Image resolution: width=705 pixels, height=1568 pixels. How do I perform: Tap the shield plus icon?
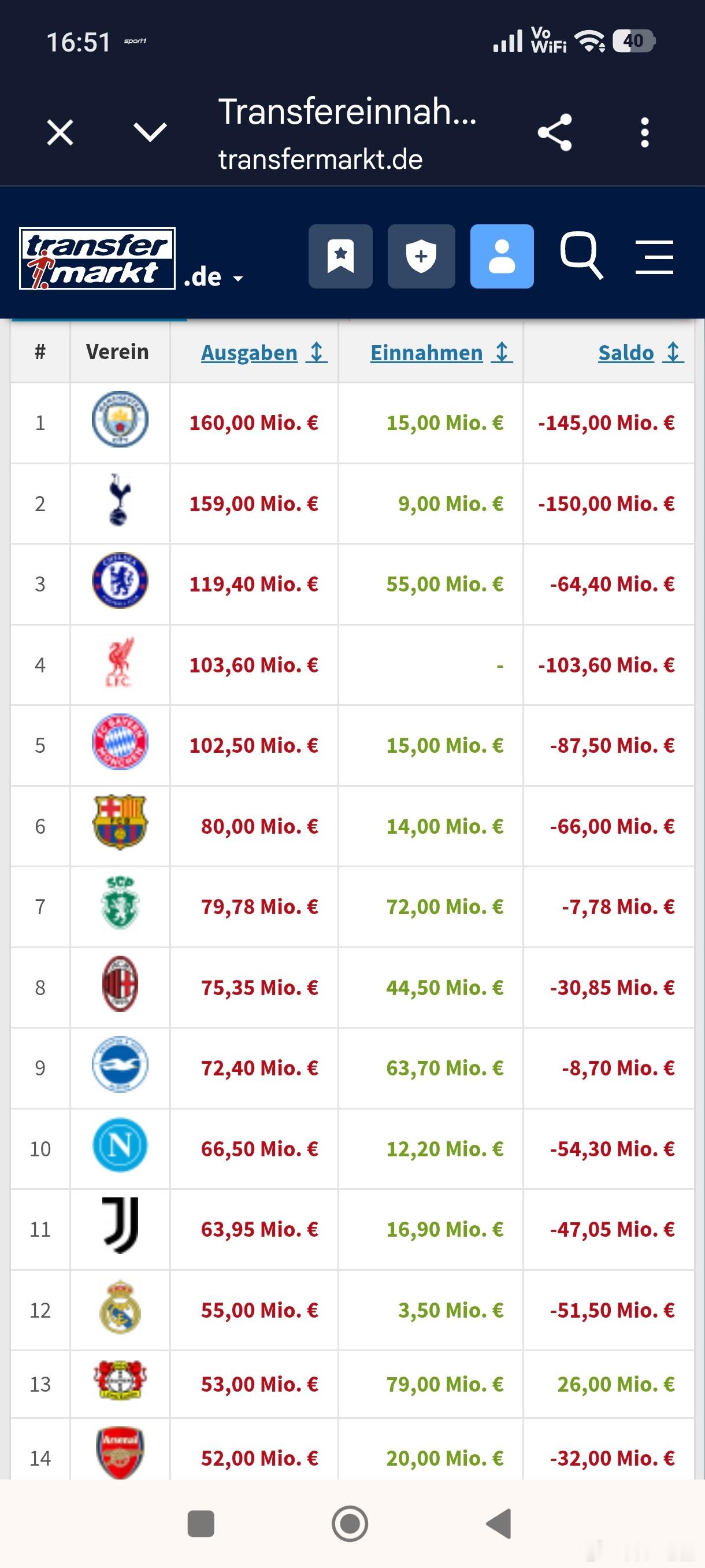(x=421, y=256)
